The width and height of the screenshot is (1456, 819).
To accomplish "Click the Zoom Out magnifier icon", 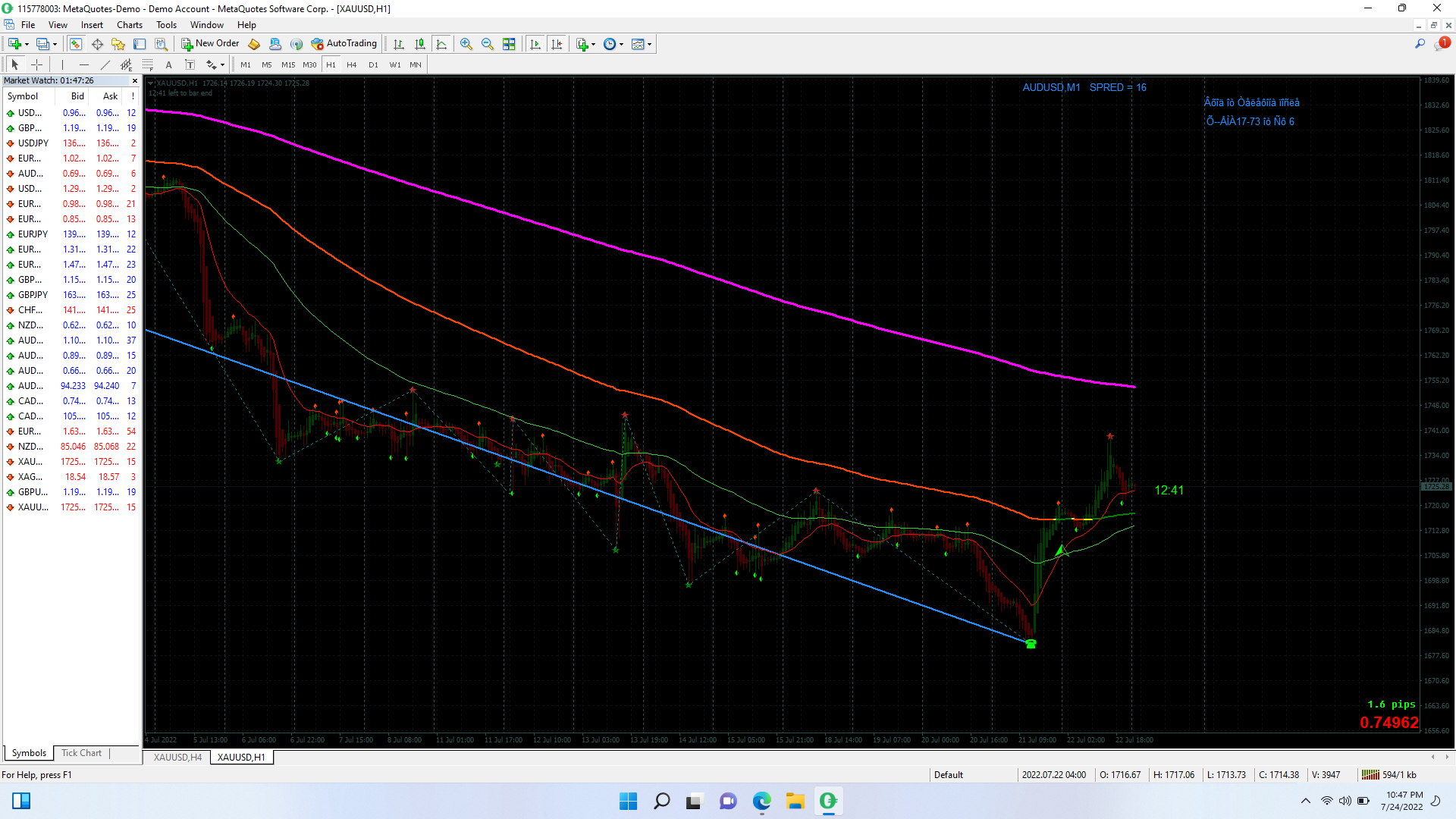I will click(x=488, y=44).
